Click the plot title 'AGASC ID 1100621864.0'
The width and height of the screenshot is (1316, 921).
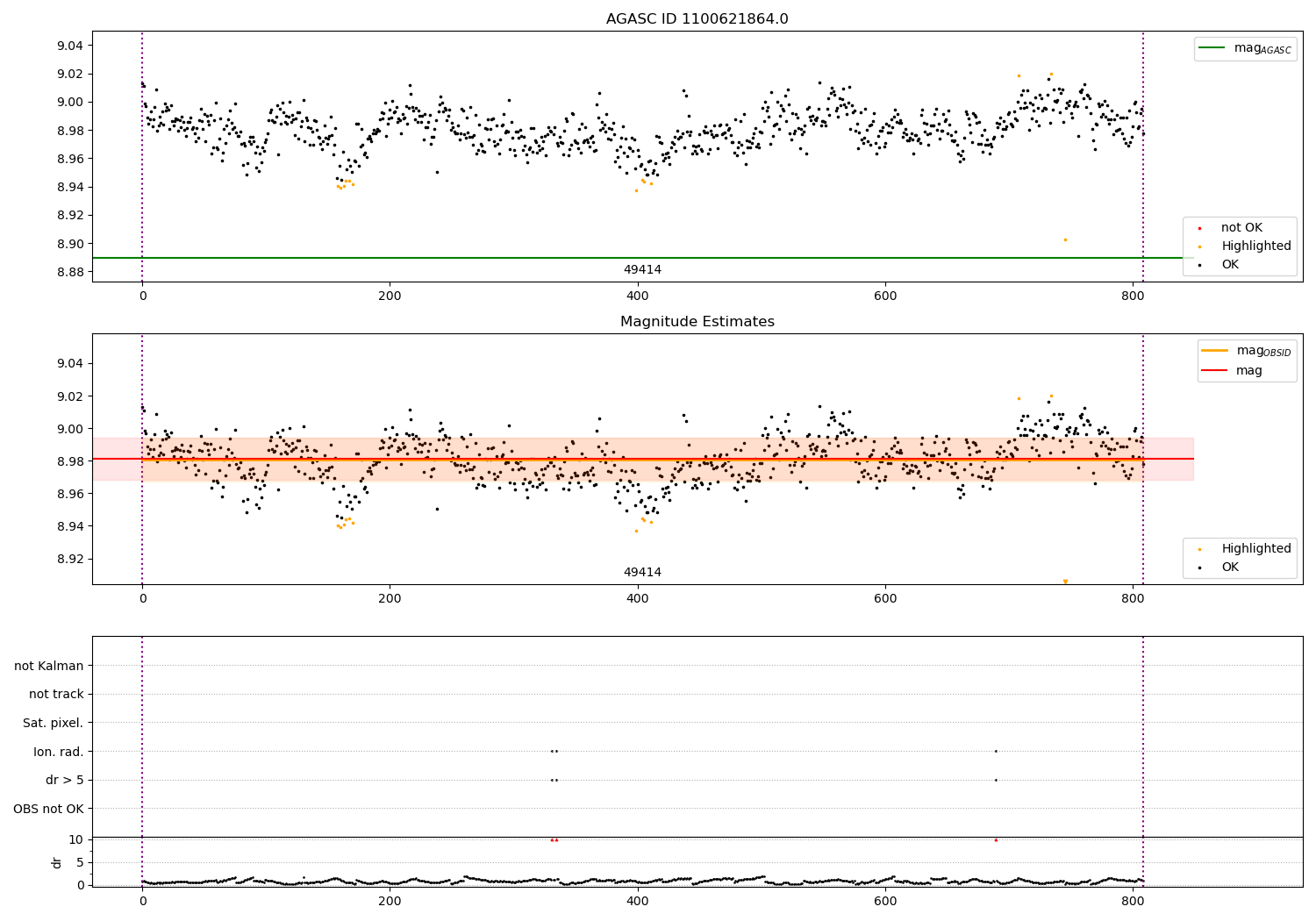point(697,19)
